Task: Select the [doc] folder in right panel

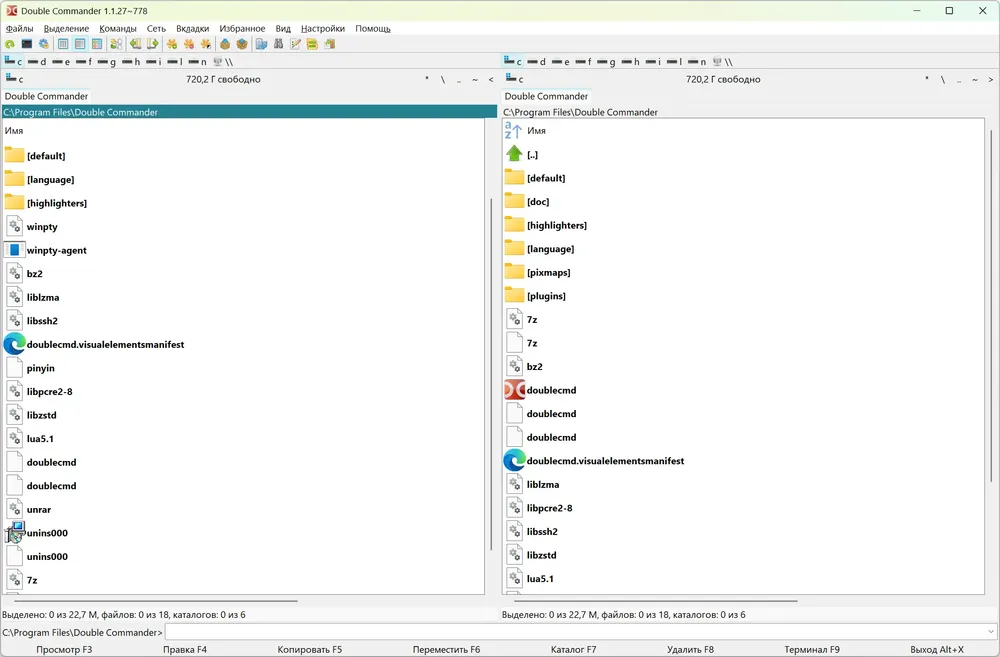Action: 538,202
